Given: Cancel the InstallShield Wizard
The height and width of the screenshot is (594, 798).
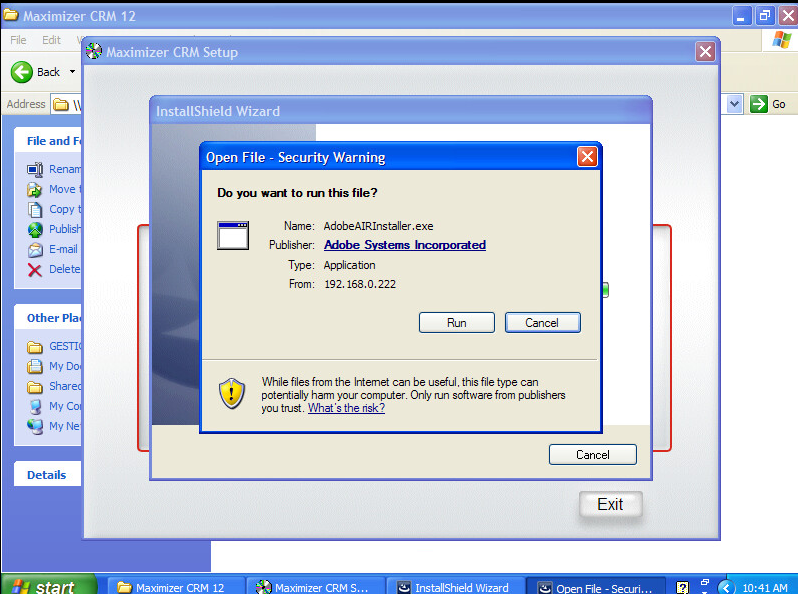Looking at the screenshot, I should tap(592, 455).
